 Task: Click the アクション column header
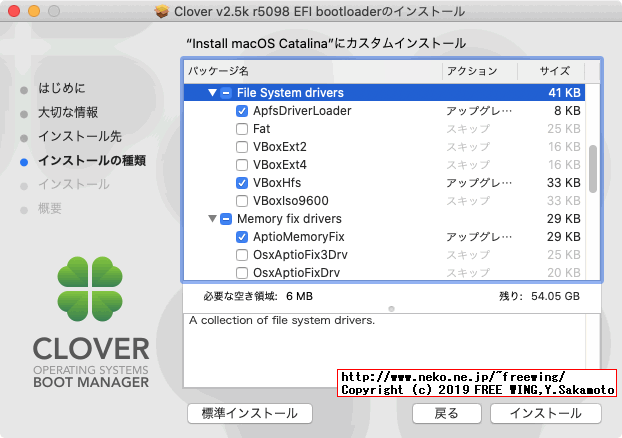(x=480, y=71)
